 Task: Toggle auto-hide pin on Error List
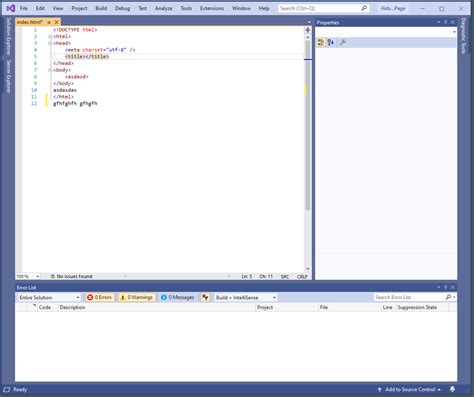pyautogui.click(x=446, y=287)
